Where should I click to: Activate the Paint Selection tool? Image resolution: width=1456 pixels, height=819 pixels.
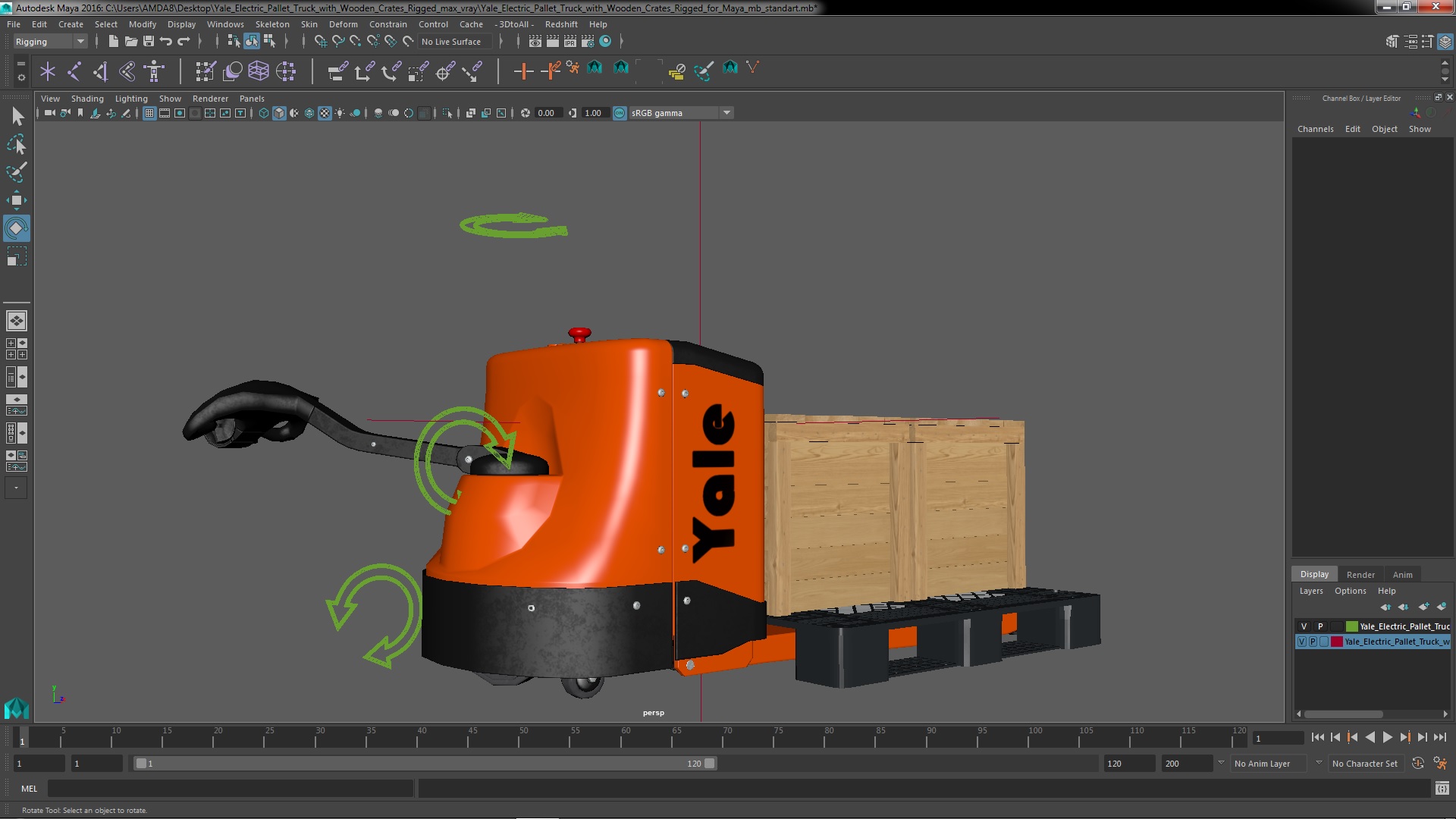pyautogui.click(x=17, y=172)
